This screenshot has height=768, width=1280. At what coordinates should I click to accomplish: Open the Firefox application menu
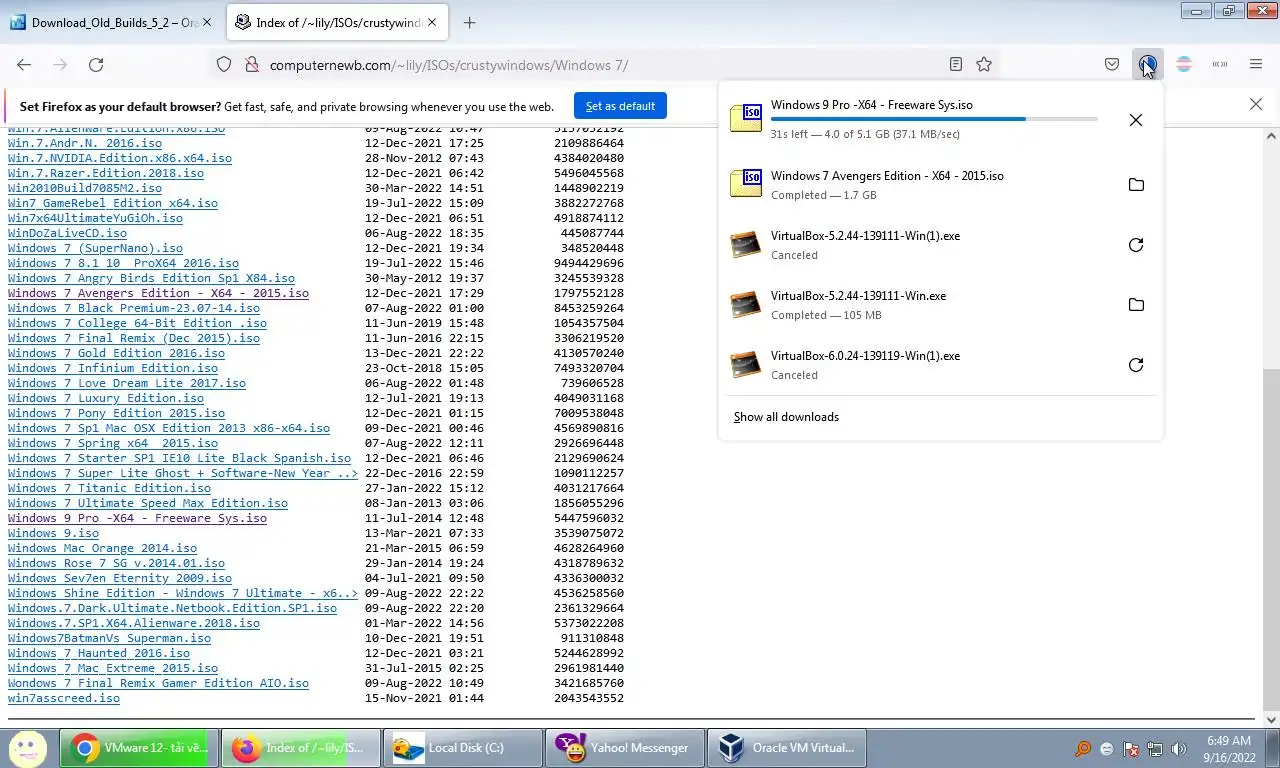click(x=1256, y=64)
